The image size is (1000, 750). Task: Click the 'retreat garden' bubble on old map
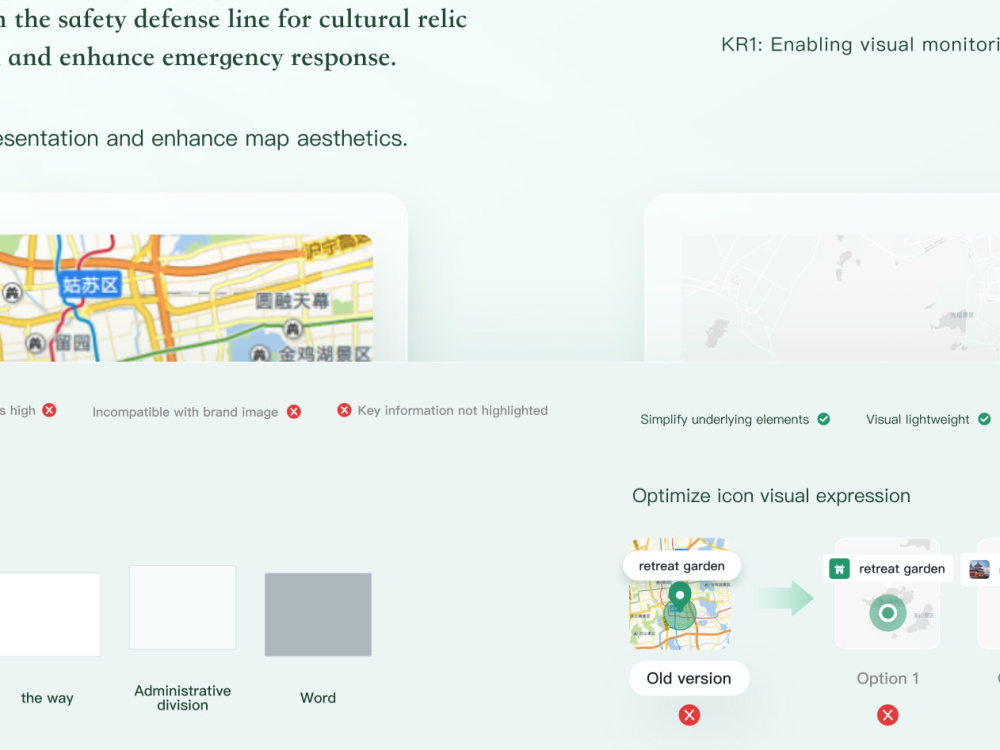[682, 566]
